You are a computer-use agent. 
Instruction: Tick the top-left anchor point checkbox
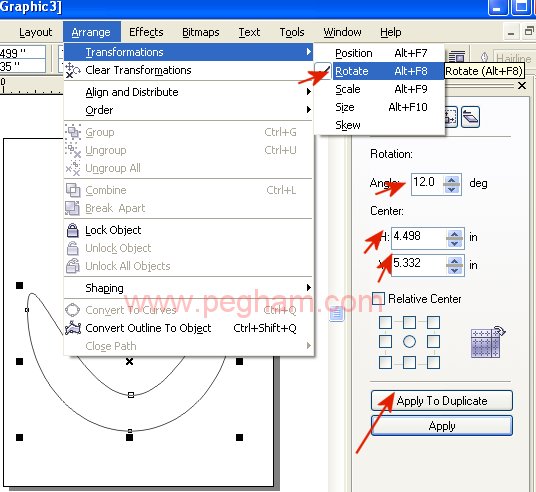click(x=385, y=322)
